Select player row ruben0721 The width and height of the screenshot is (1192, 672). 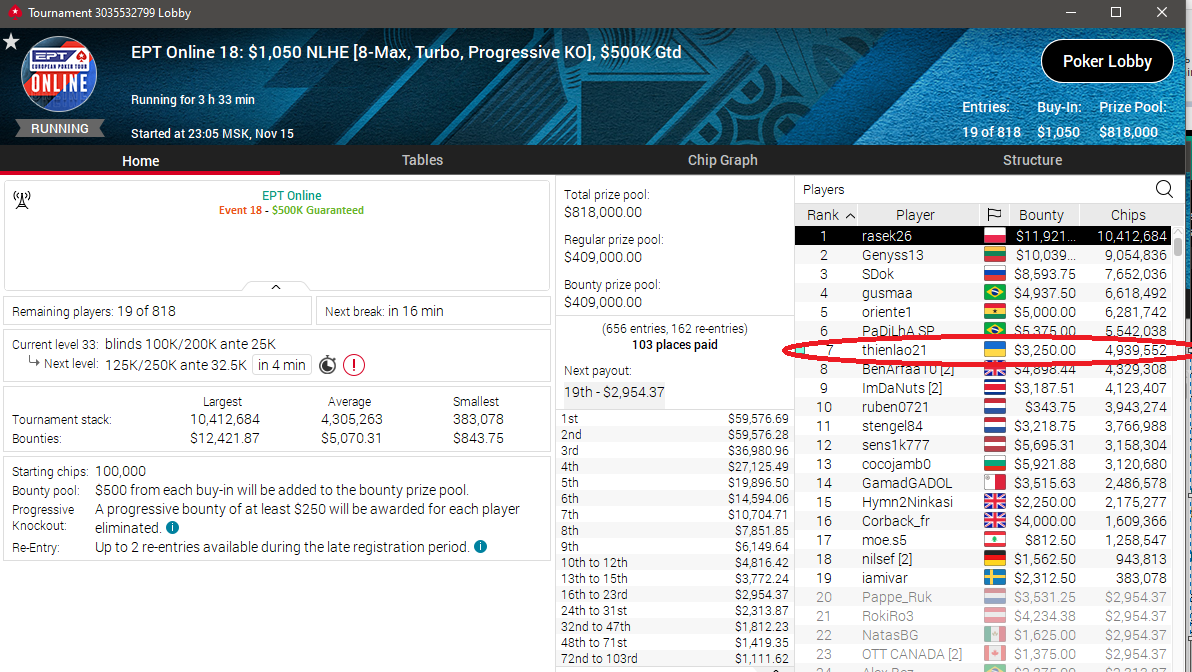(x=983, y=407)
